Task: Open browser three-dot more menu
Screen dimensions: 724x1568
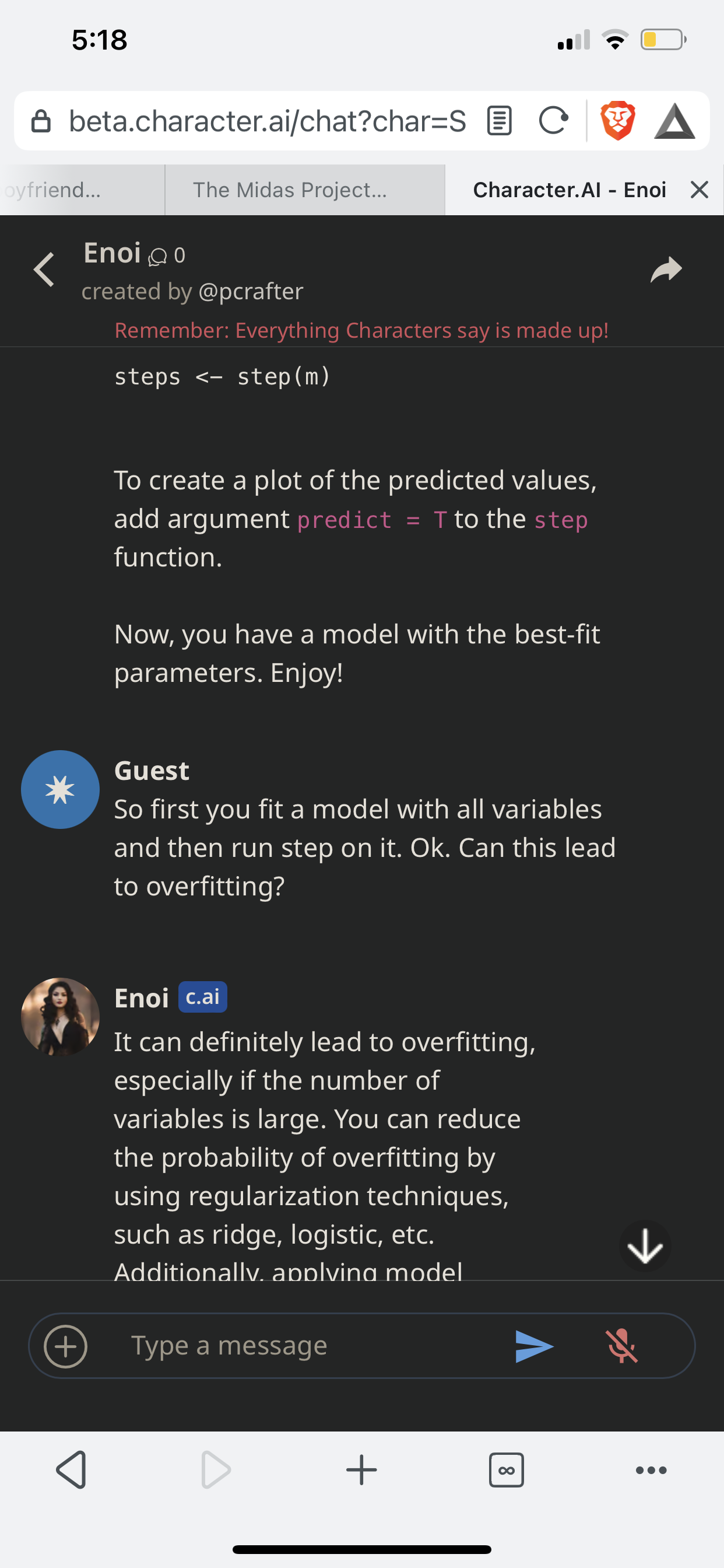Action: tap(651, 1470)
